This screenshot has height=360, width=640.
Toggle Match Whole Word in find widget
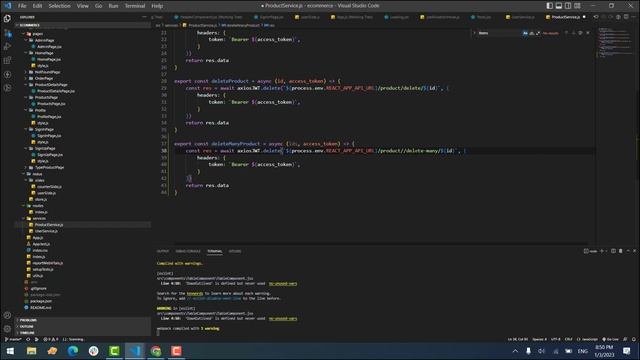tap(531, 33)
